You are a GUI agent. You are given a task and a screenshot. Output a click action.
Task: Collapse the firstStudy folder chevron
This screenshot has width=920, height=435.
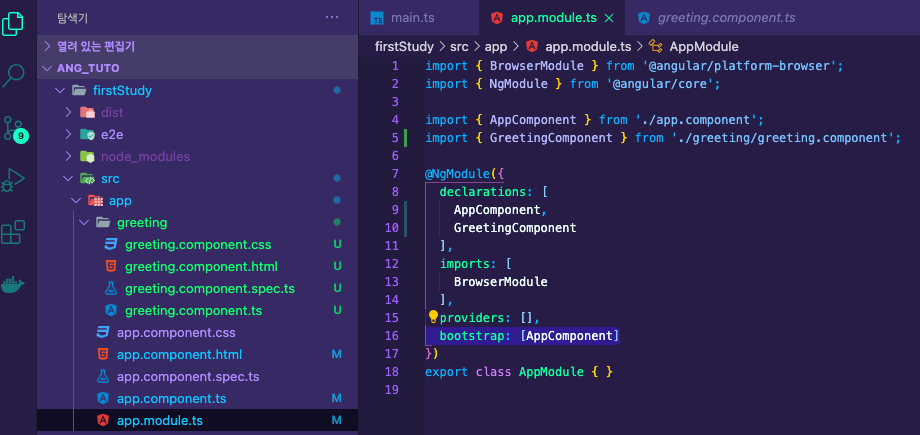click(59, 90)
